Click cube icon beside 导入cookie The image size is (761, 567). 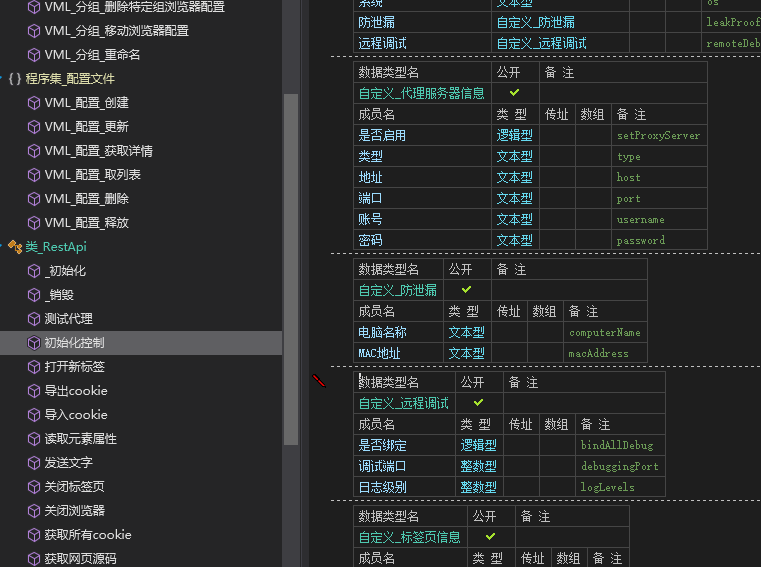tap(33, 415)
